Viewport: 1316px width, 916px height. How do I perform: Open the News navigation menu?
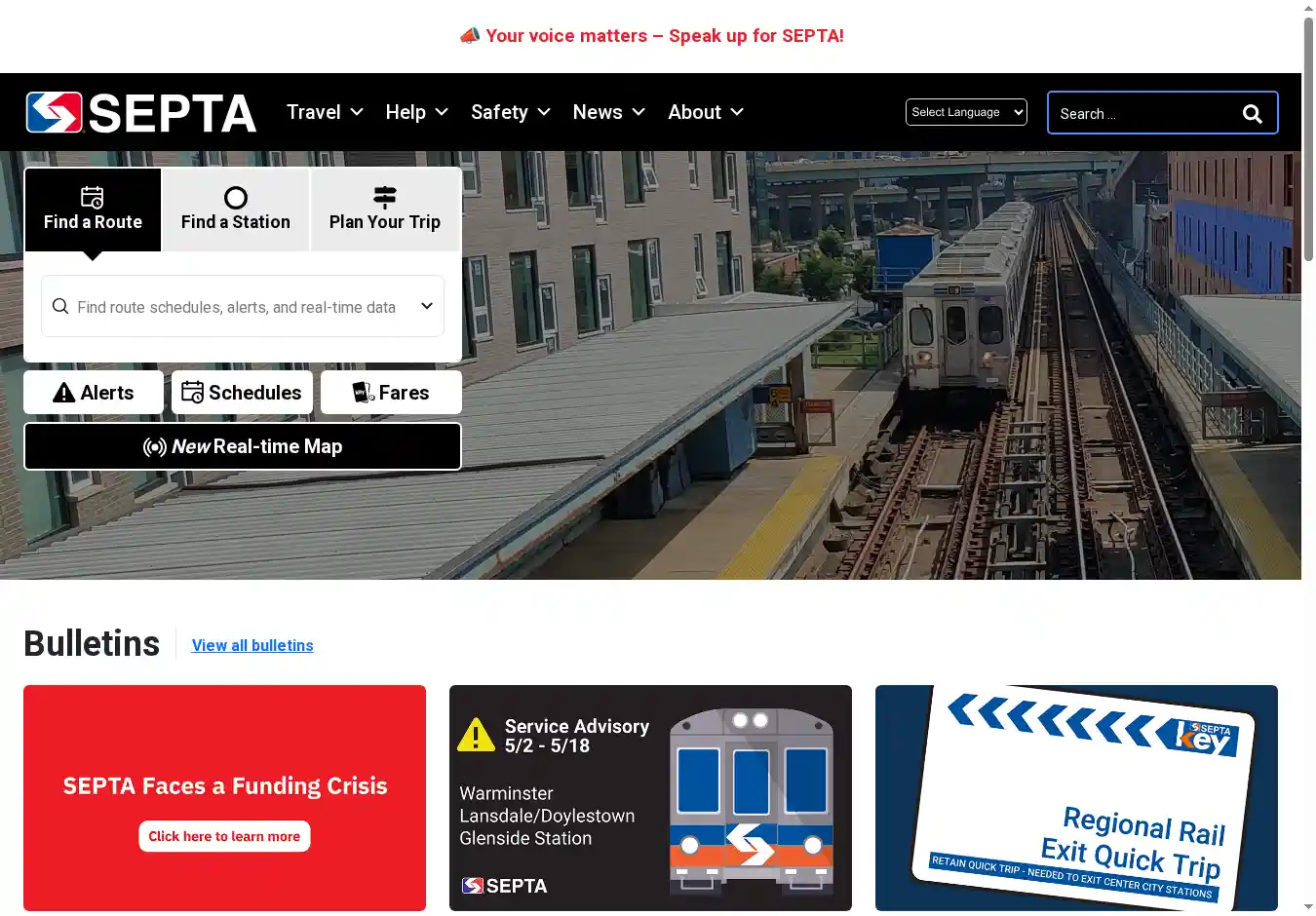point(608,112)
